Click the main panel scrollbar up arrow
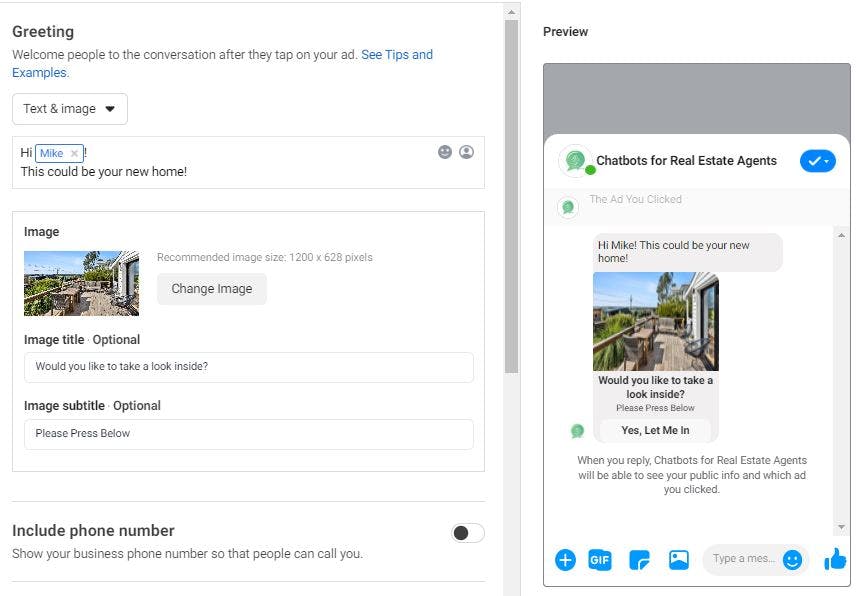 click(511, 12)
